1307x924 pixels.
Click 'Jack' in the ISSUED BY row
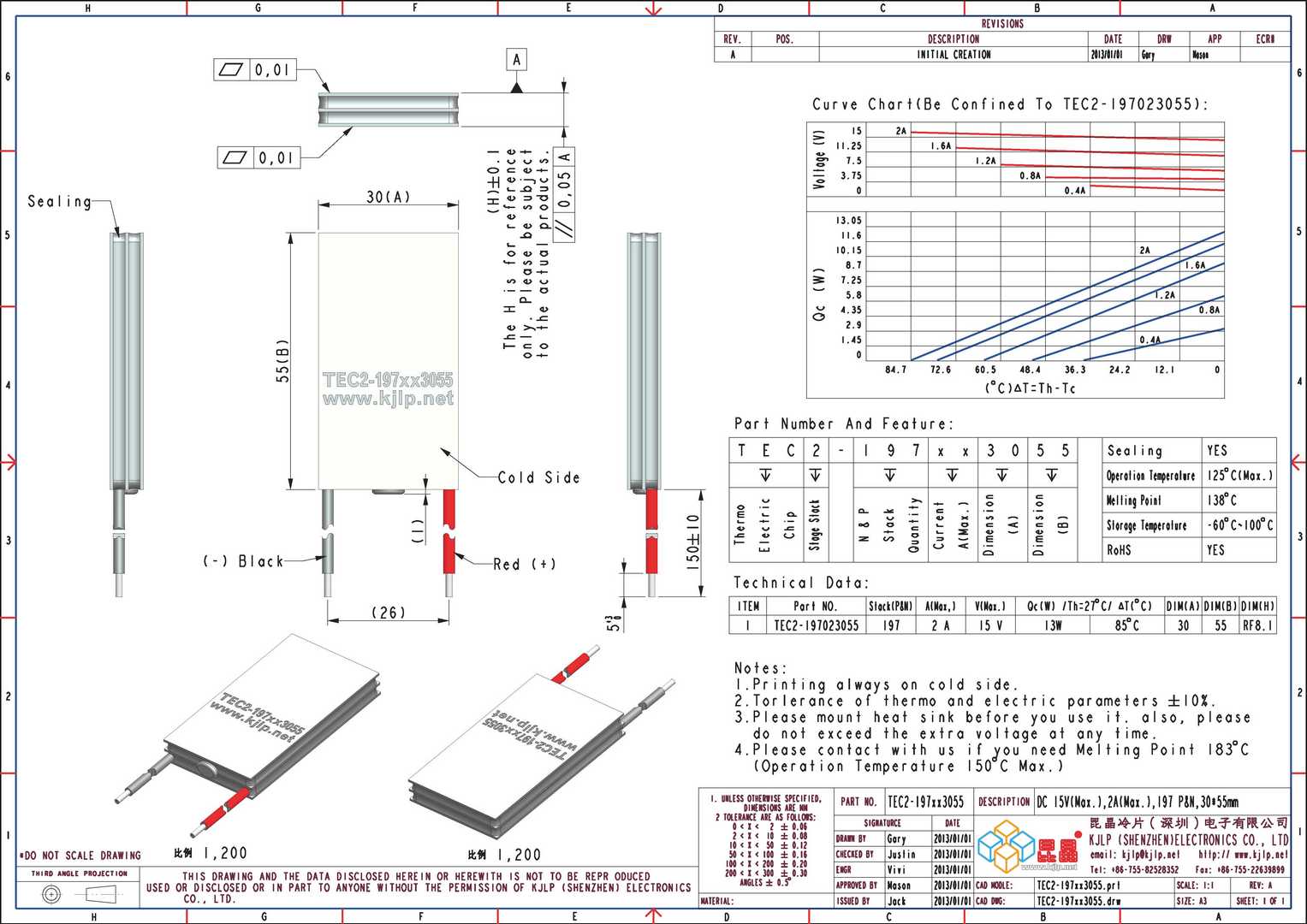pyautogui.click(x=896, y=900)
